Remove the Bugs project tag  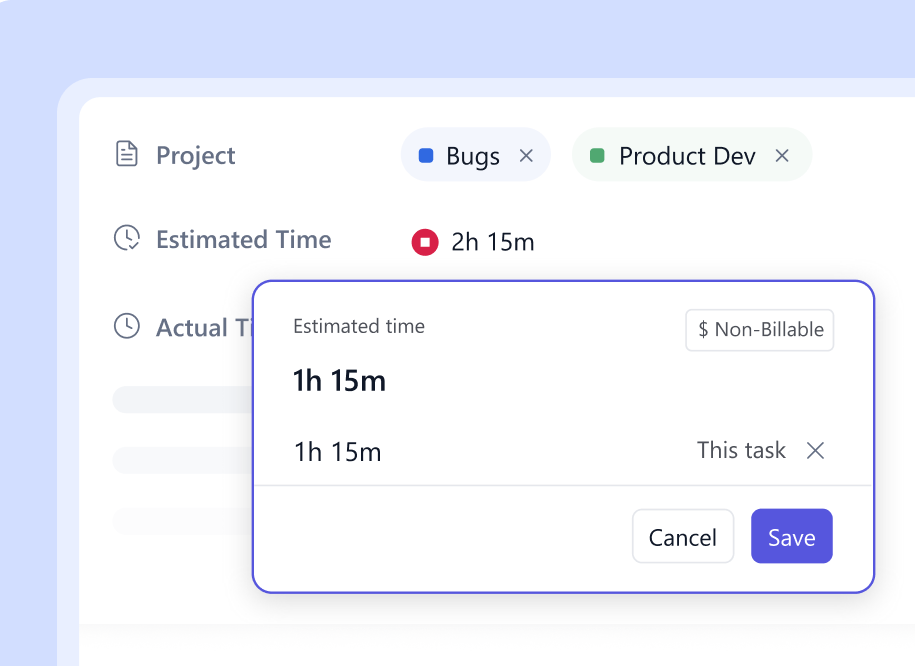point(526,156)
